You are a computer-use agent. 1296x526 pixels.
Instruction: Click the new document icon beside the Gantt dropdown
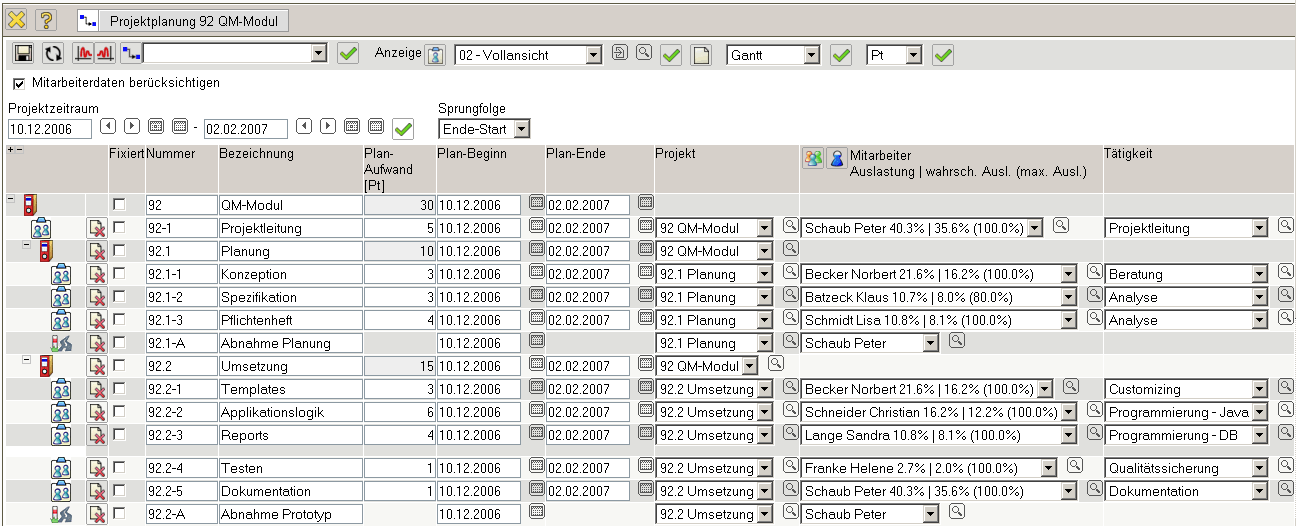tap(702, 55)
